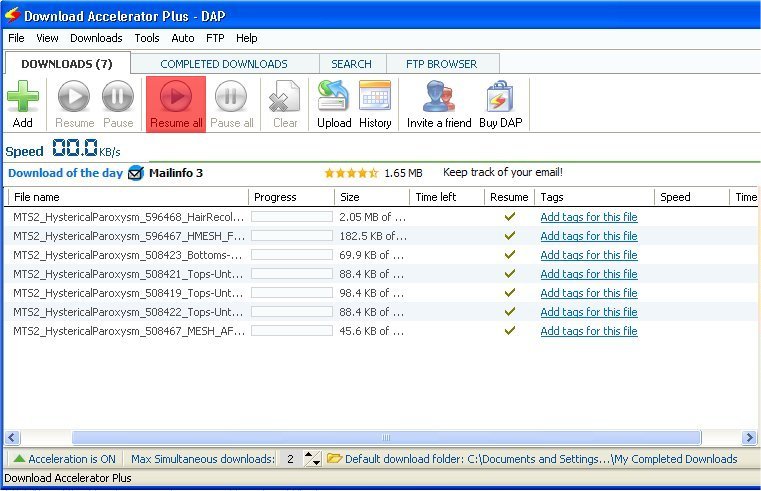Open the Auto menu
The width and height of the screenshot is (761, 491).
click(182, 38)
